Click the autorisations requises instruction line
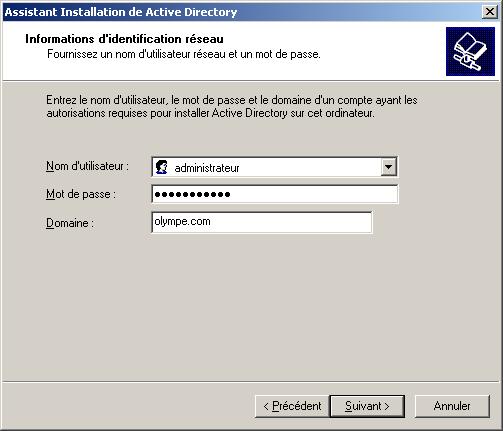The width and height of the screenshot is (503, 431). click(x=210, y=113)
